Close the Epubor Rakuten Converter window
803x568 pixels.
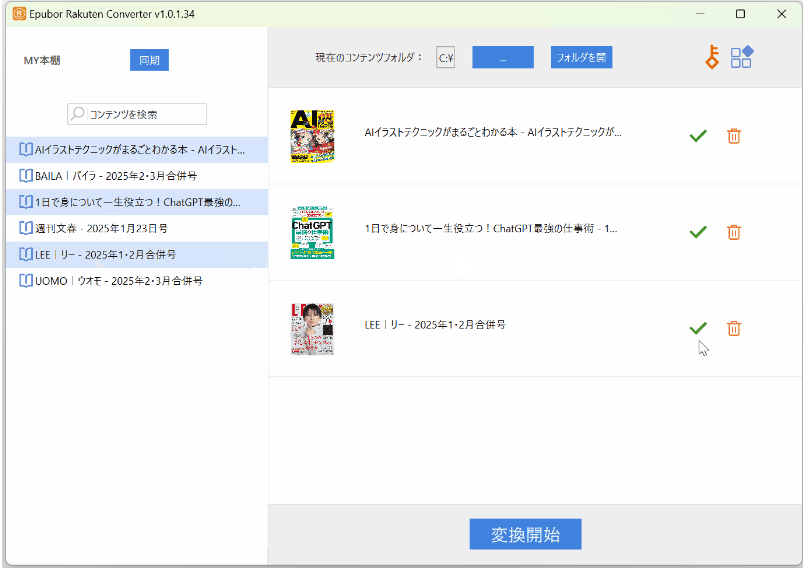click(781, 14)
